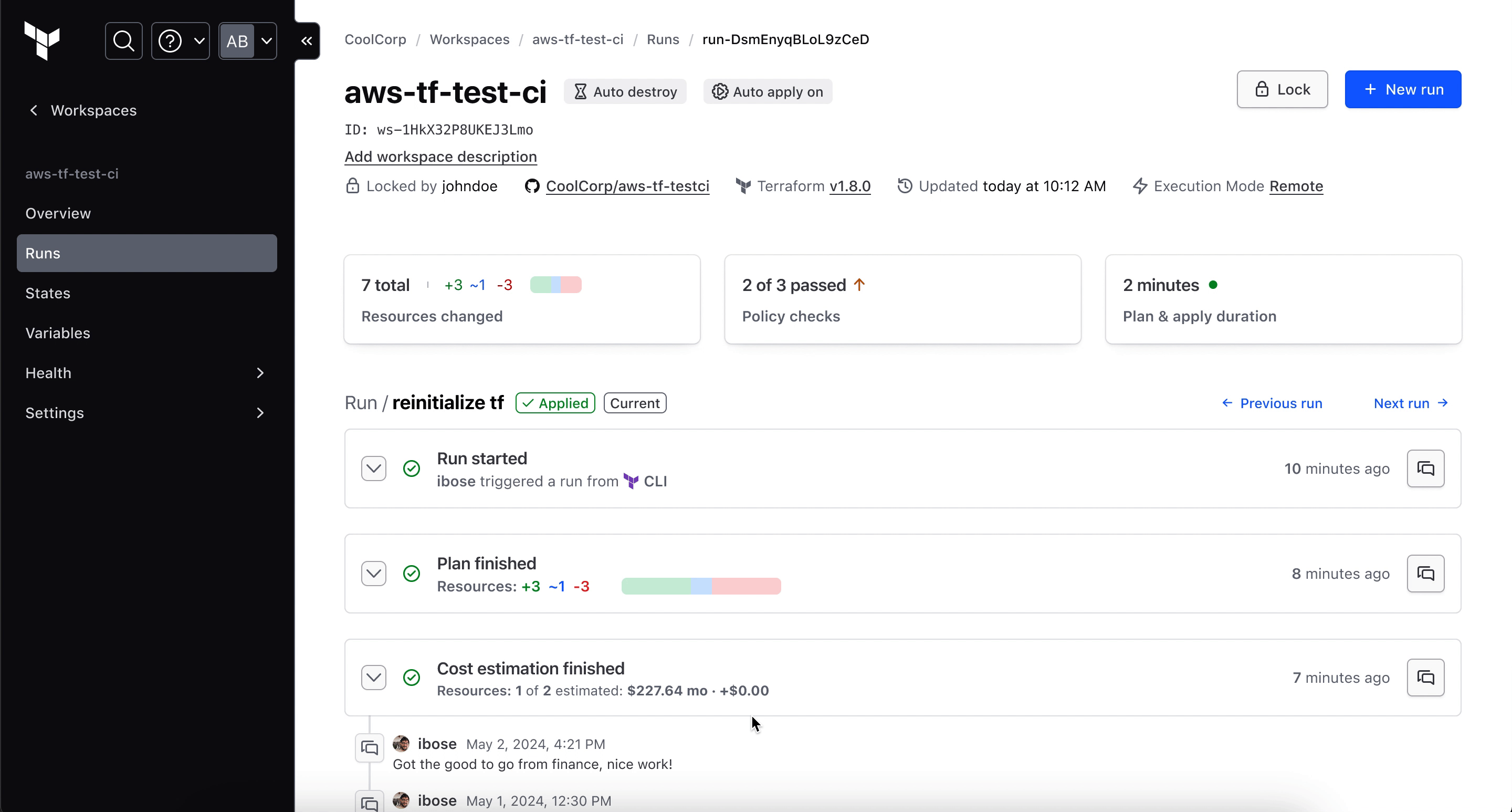Go to States in sidebar
Image resolution: width=1512 pixels, height=812 pixels.
[x=48, y=293]
